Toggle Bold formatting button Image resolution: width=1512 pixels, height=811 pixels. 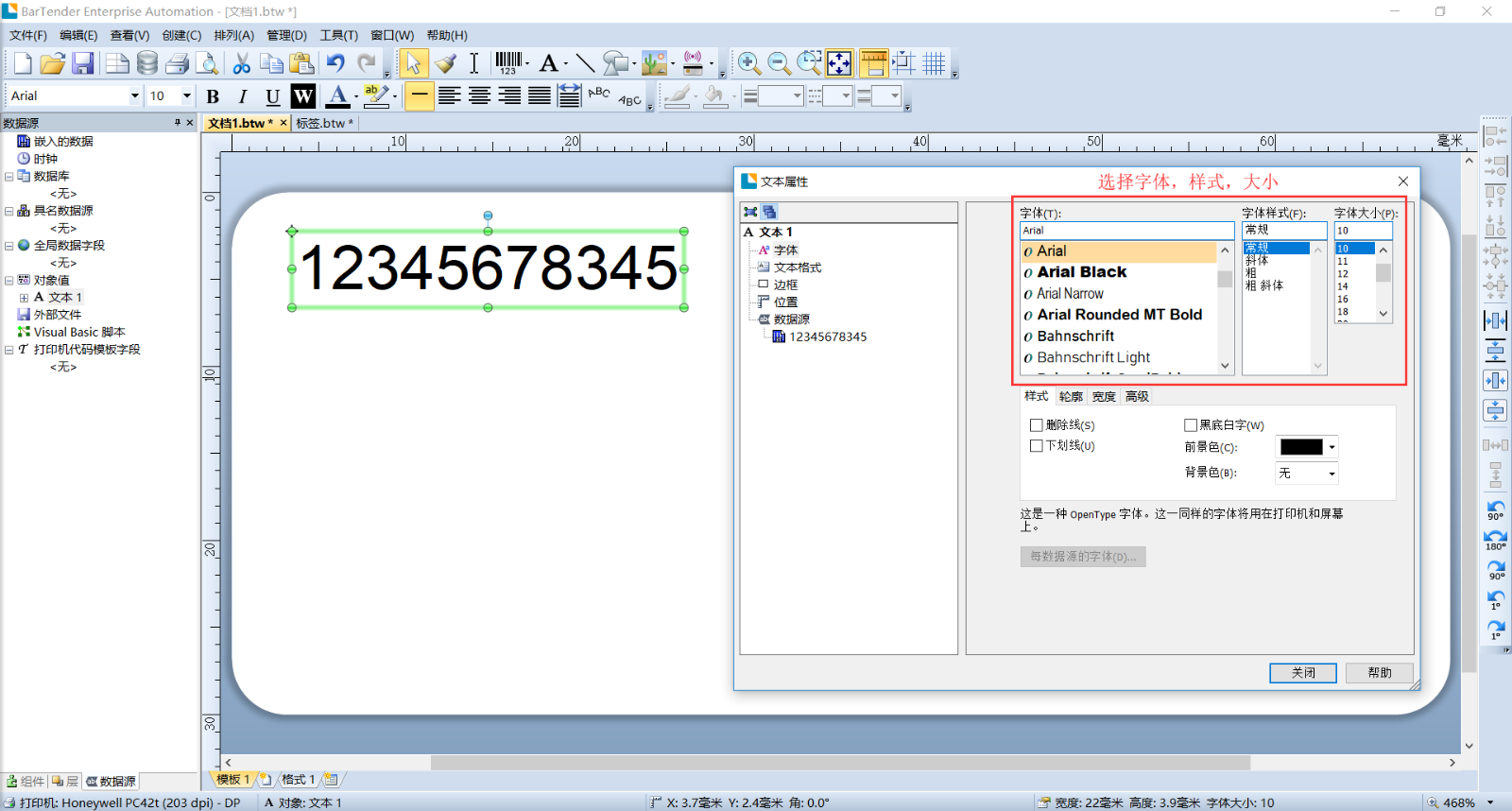(213, 96)
